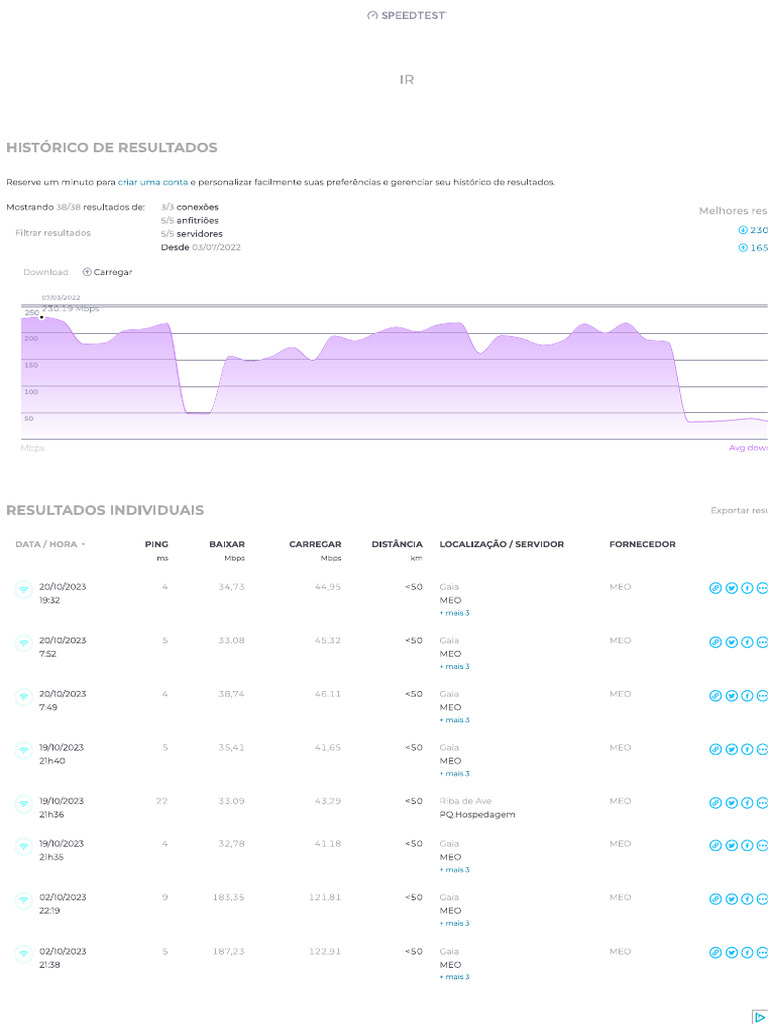Sort table by Ping column header
This screenshot has height=1024, width=768.
tap(157, 545)
